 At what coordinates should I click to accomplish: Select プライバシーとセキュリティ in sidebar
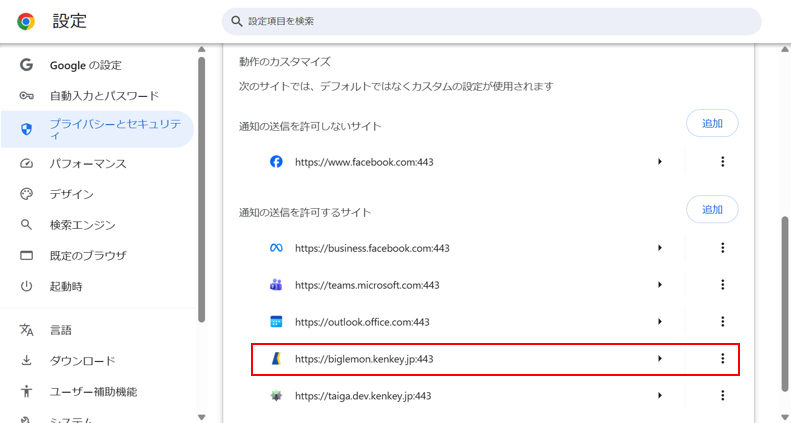click(x=97, y=130)
